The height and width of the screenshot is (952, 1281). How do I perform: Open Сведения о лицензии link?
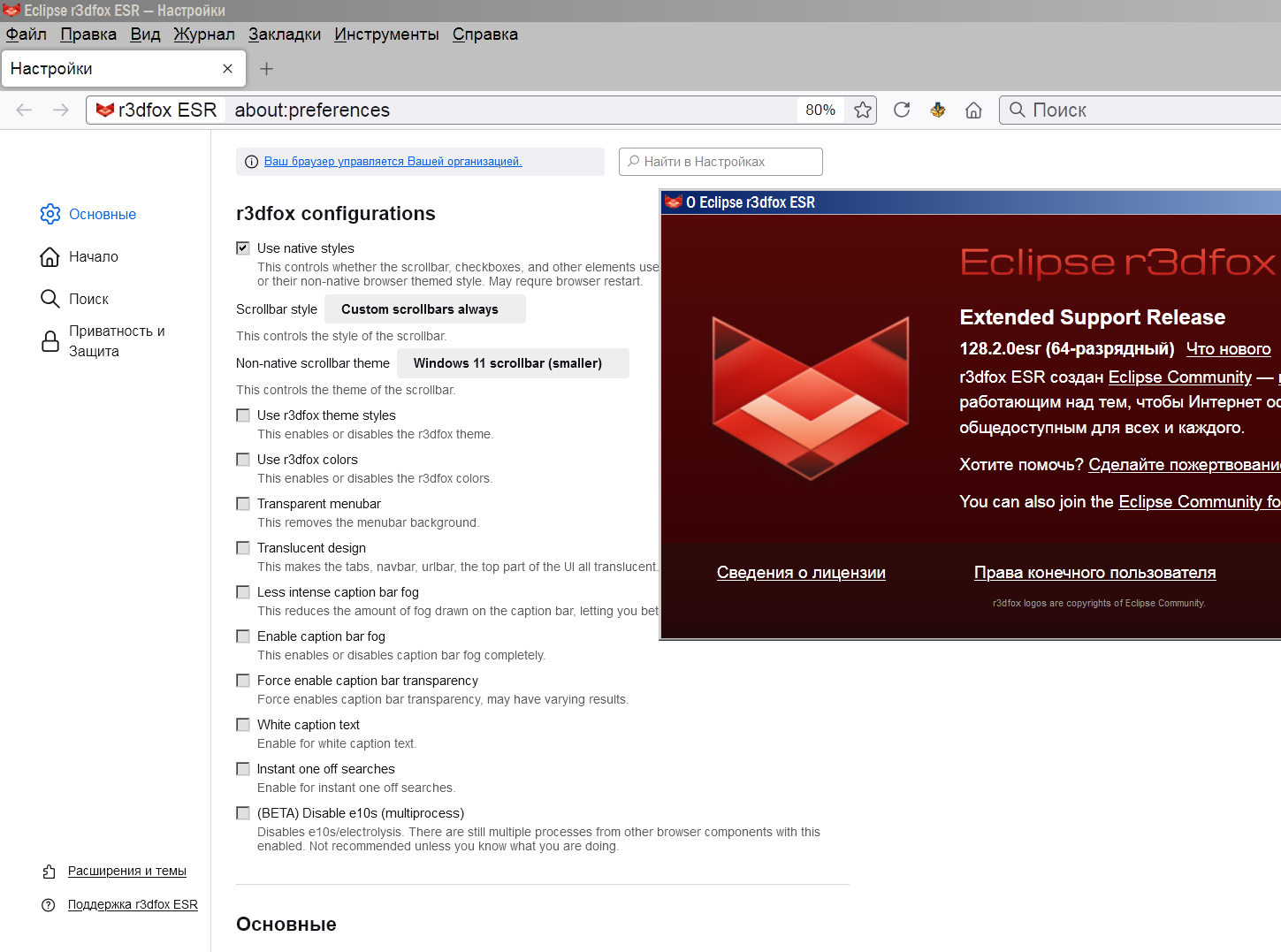[801, 573]
